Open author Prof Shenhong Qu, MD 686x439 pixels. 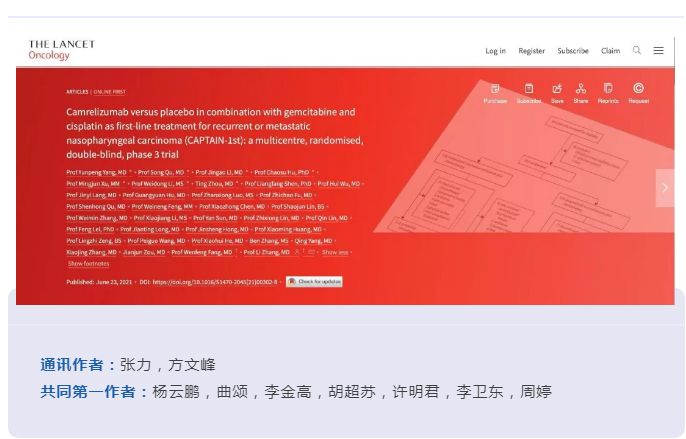pos(96,207)
